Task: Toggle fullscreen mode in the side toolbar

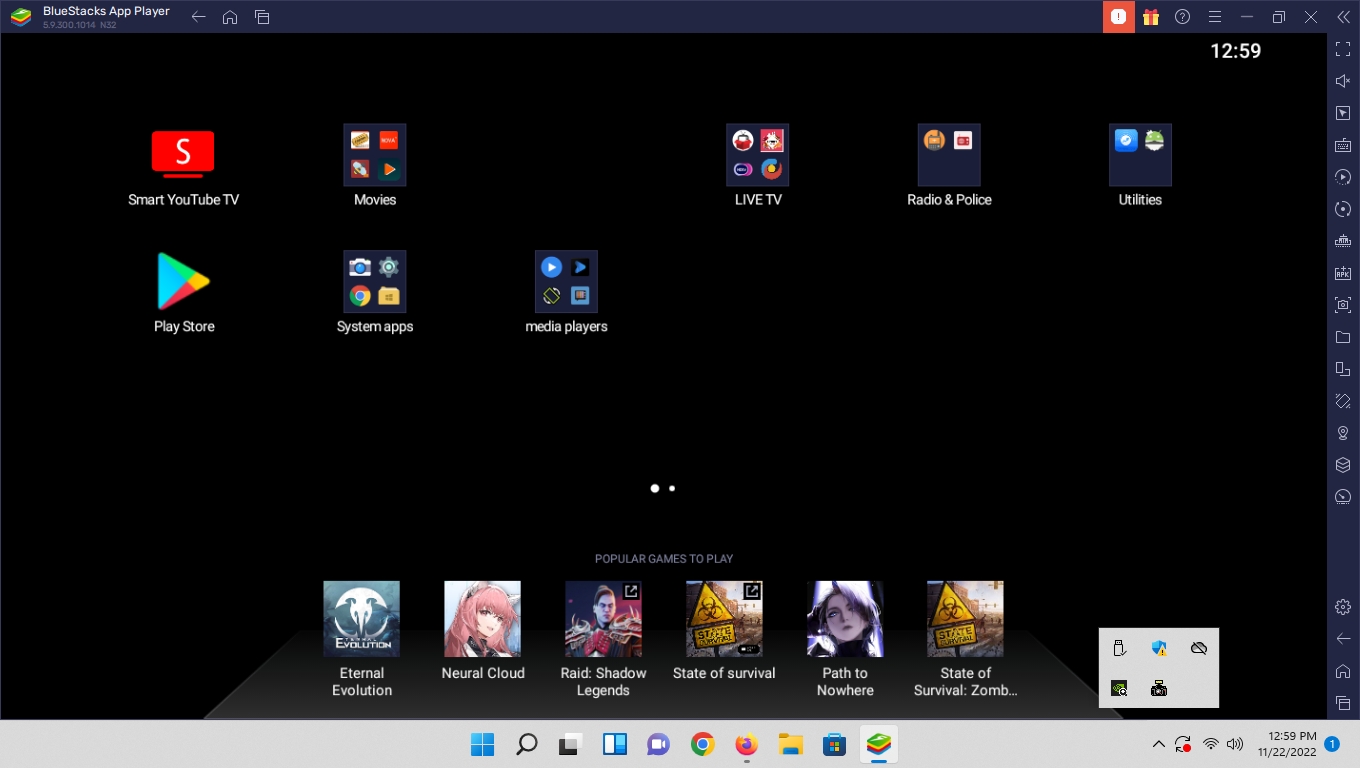Action: (x=1343, y=49)
